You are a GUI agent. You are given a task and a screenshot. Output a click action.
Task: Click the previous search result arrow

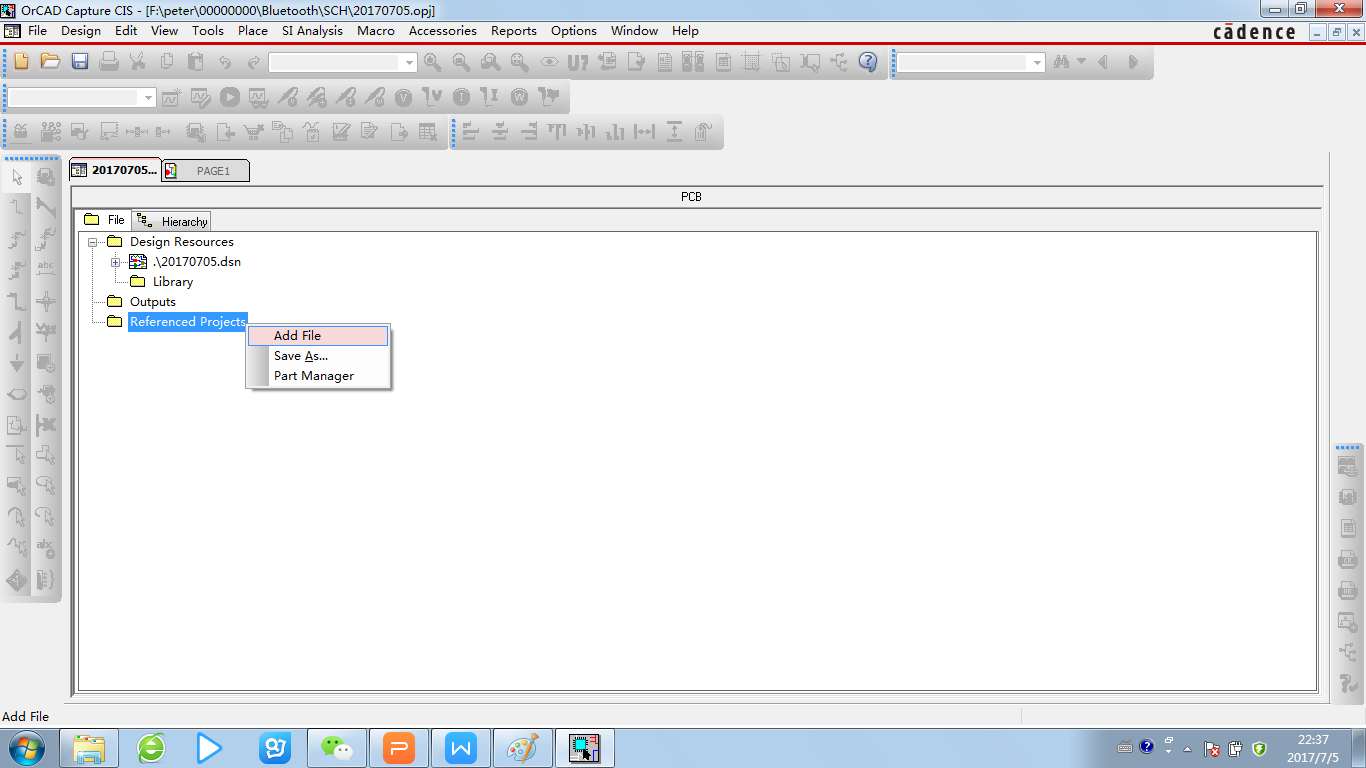(1104, 62)
